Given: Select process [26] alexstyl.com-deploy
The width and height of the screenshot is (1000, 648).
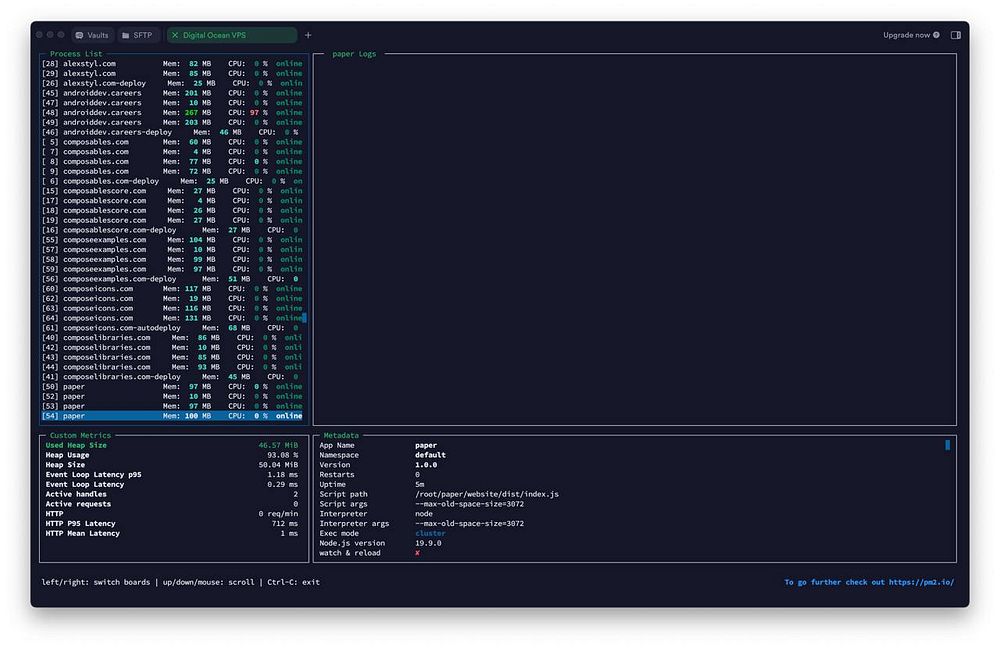Looking at the screenshot, I should [x=172, y=83].
